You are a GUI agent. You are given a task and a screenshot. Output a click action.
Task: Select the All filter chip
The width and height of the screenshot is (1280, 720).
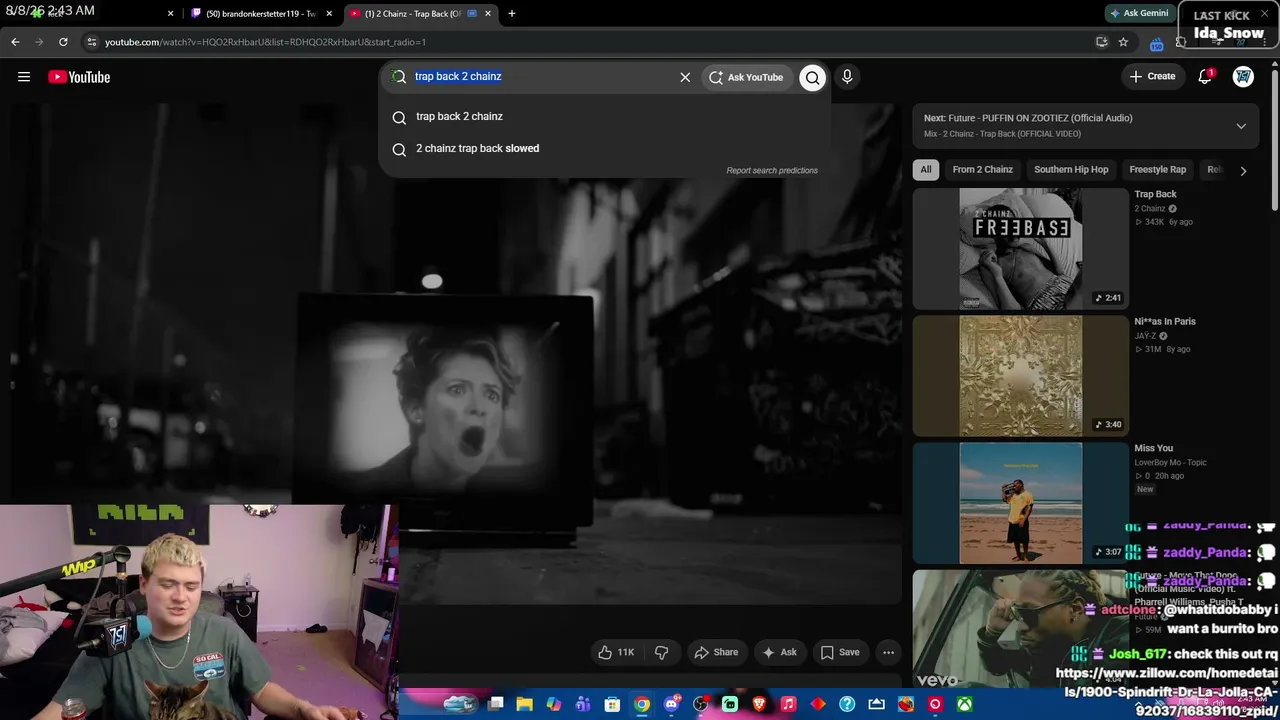pos(926,170)
